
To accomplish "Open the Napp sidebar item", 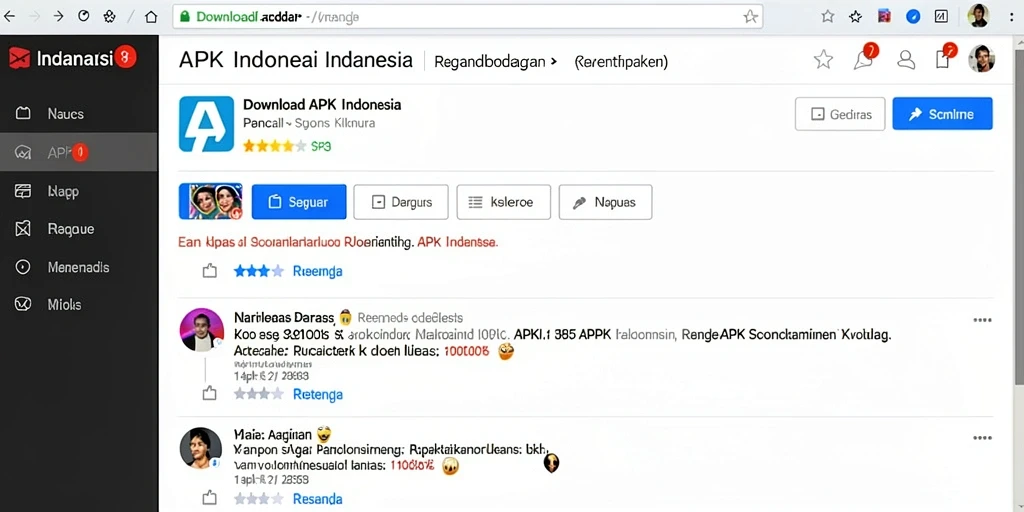I will (78, 191).
